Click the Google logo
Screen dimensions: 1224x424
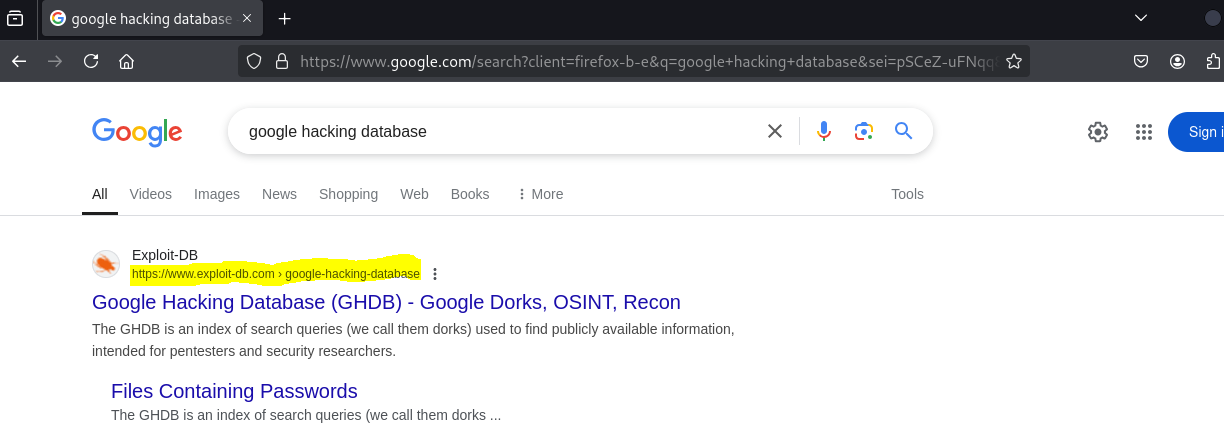tap(137, 131)
